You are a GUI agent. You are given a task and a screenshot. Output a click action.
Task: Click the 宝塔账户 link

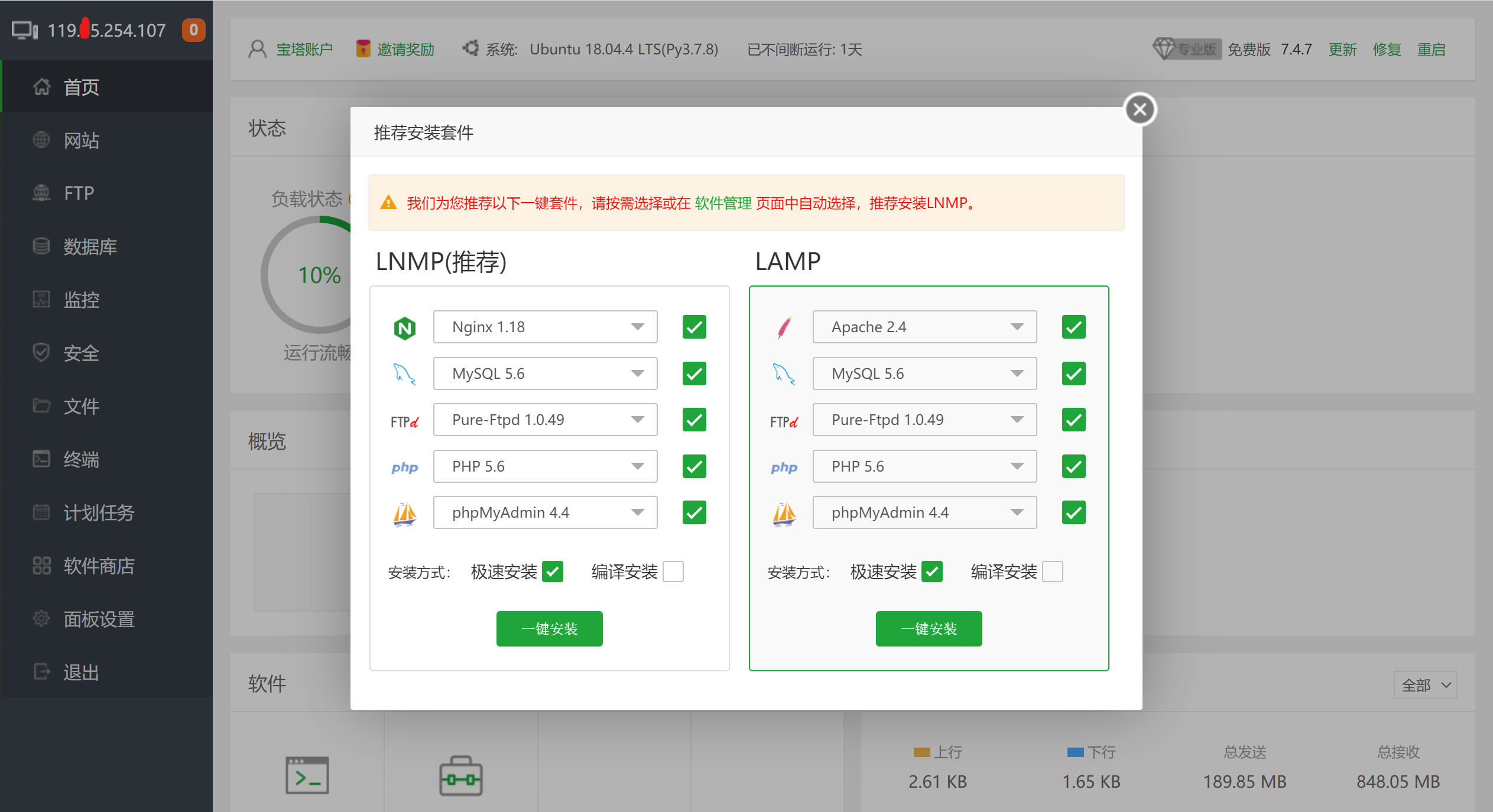point(305,49)
